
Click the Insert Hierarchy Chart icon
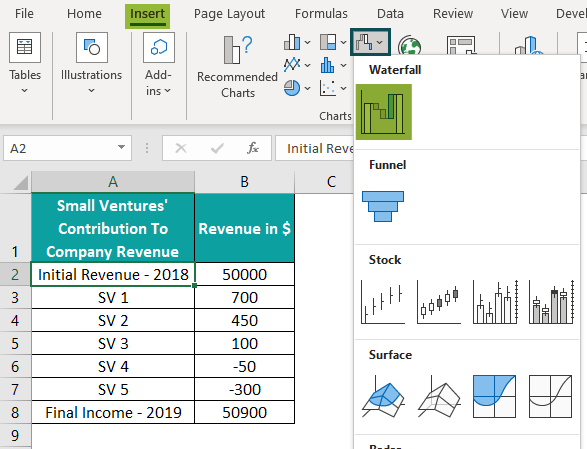(x=328, y=42)
